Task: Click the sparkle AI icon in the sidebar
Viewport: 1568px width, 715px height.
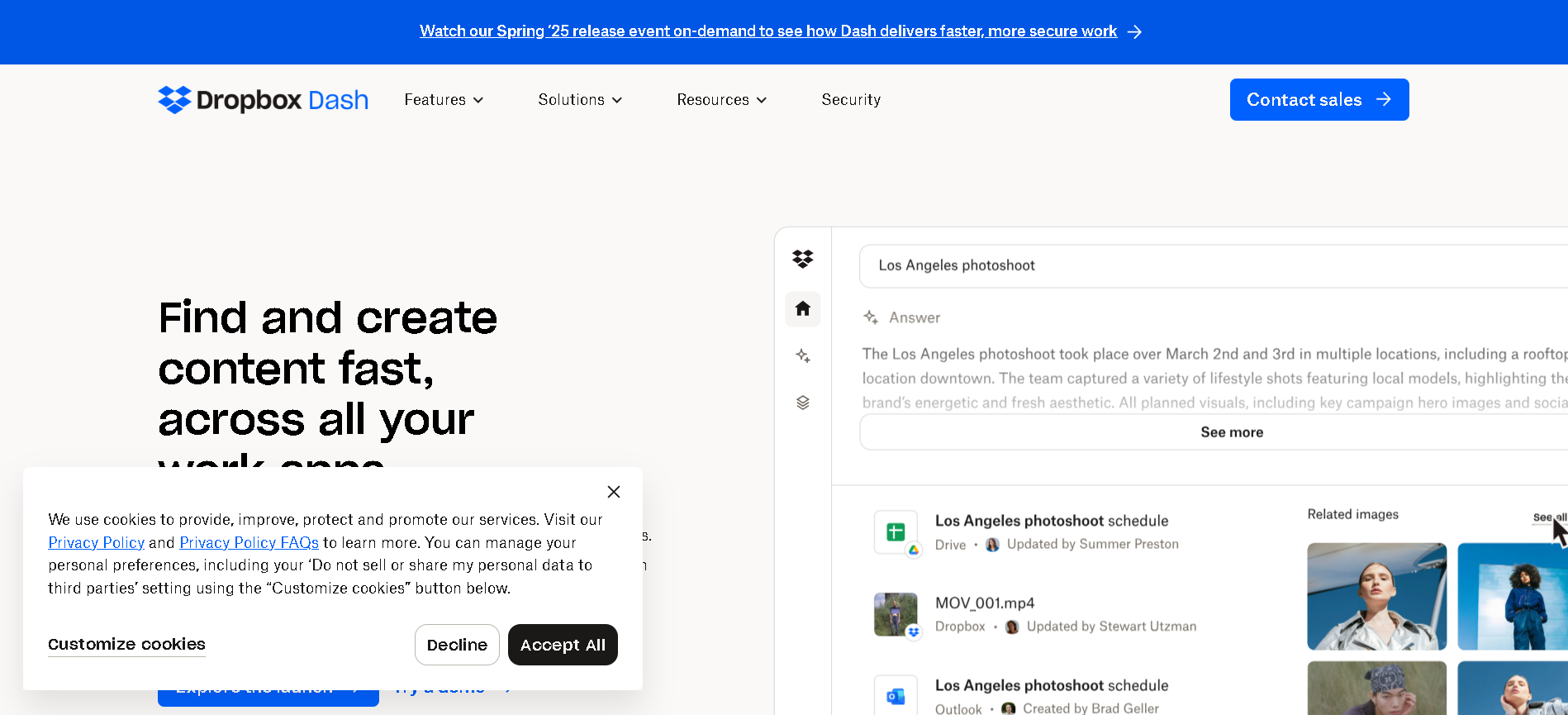Action: [x=803, y=356]
